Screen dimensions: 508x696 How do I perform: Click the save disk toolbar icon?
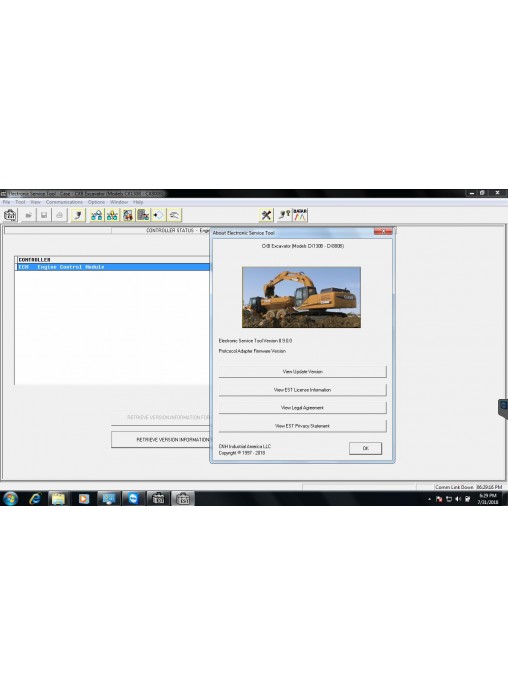pyautogui.click(x=44, y=215)
